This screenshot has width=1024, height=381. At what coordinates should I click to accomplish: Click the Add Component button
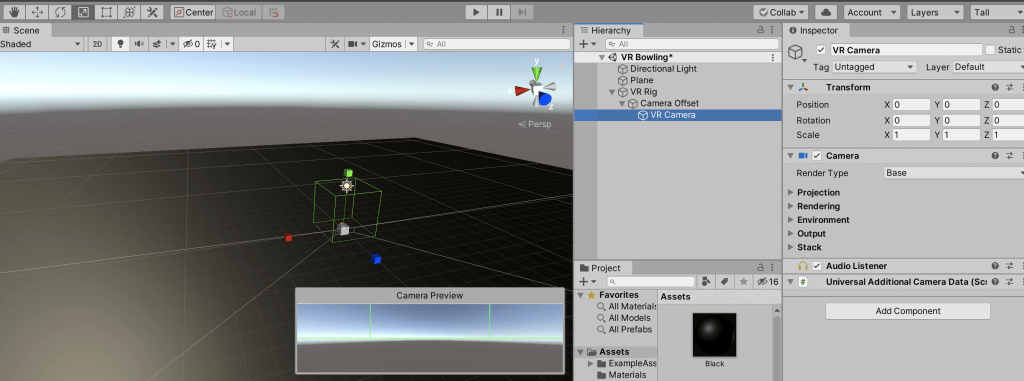(x=908, y=311)
